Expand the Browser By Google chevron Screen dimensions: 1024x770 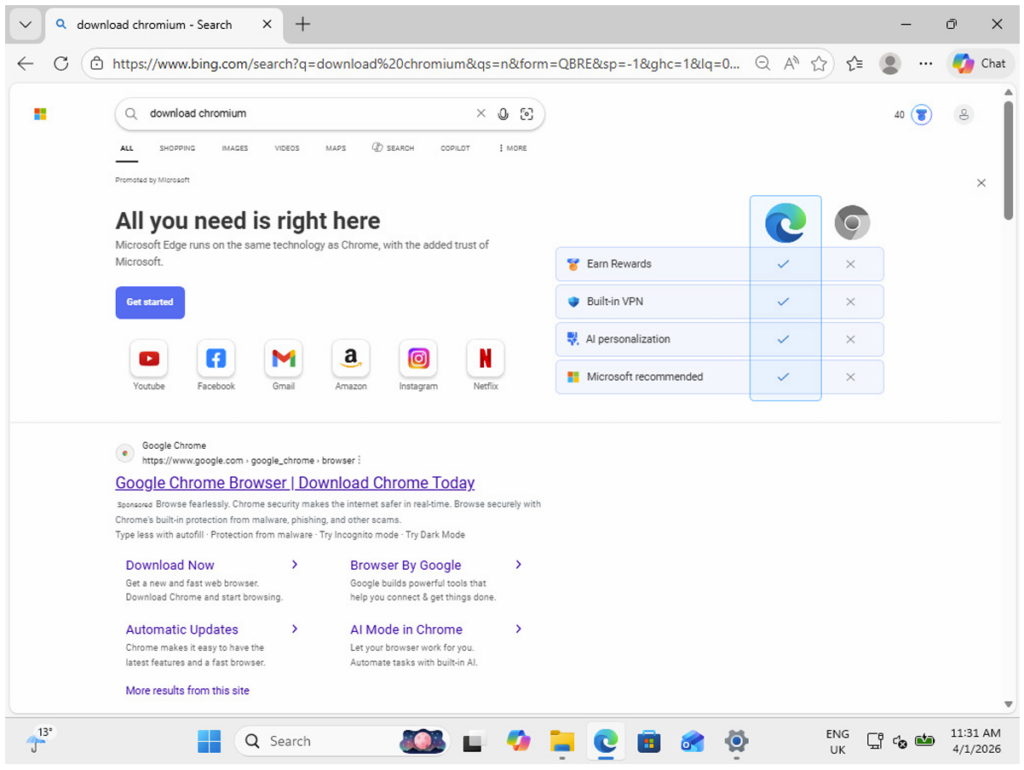pos(519,564)
